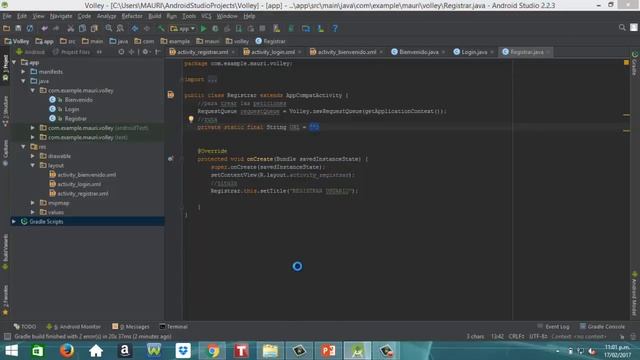
Task: Click UTF-8 encoding in status bar
Action: [x=538, y=337]
